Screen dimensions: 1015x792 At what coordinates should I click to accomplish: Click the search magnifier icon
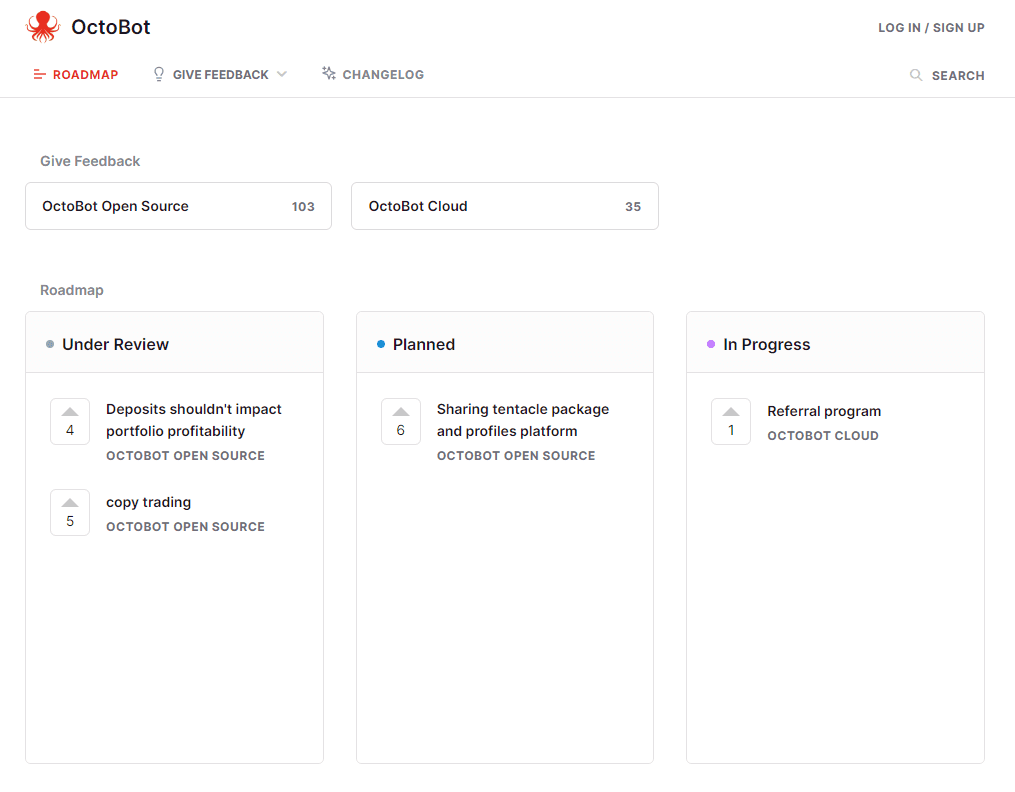coord(915,75)
